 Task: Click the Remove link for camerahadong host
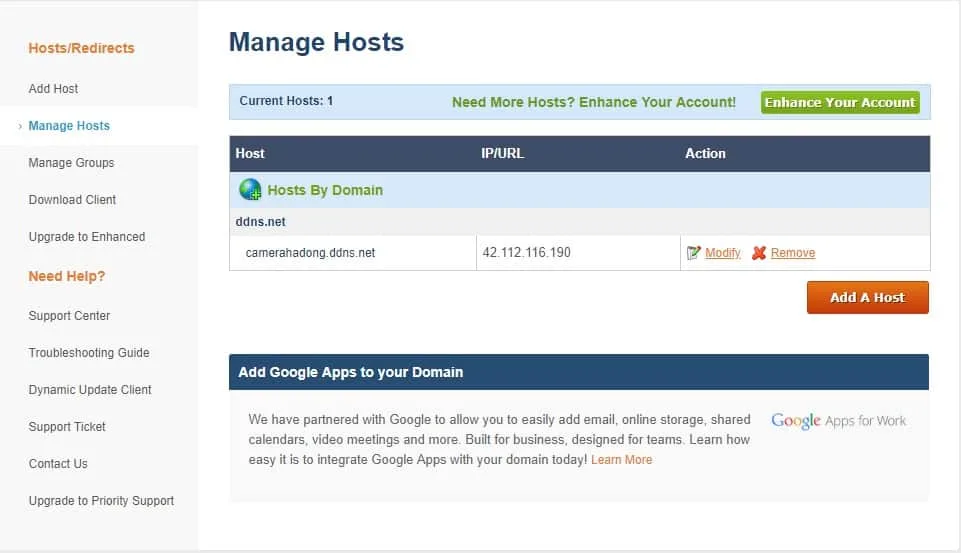pyautogui.click(x=793, y=253)
